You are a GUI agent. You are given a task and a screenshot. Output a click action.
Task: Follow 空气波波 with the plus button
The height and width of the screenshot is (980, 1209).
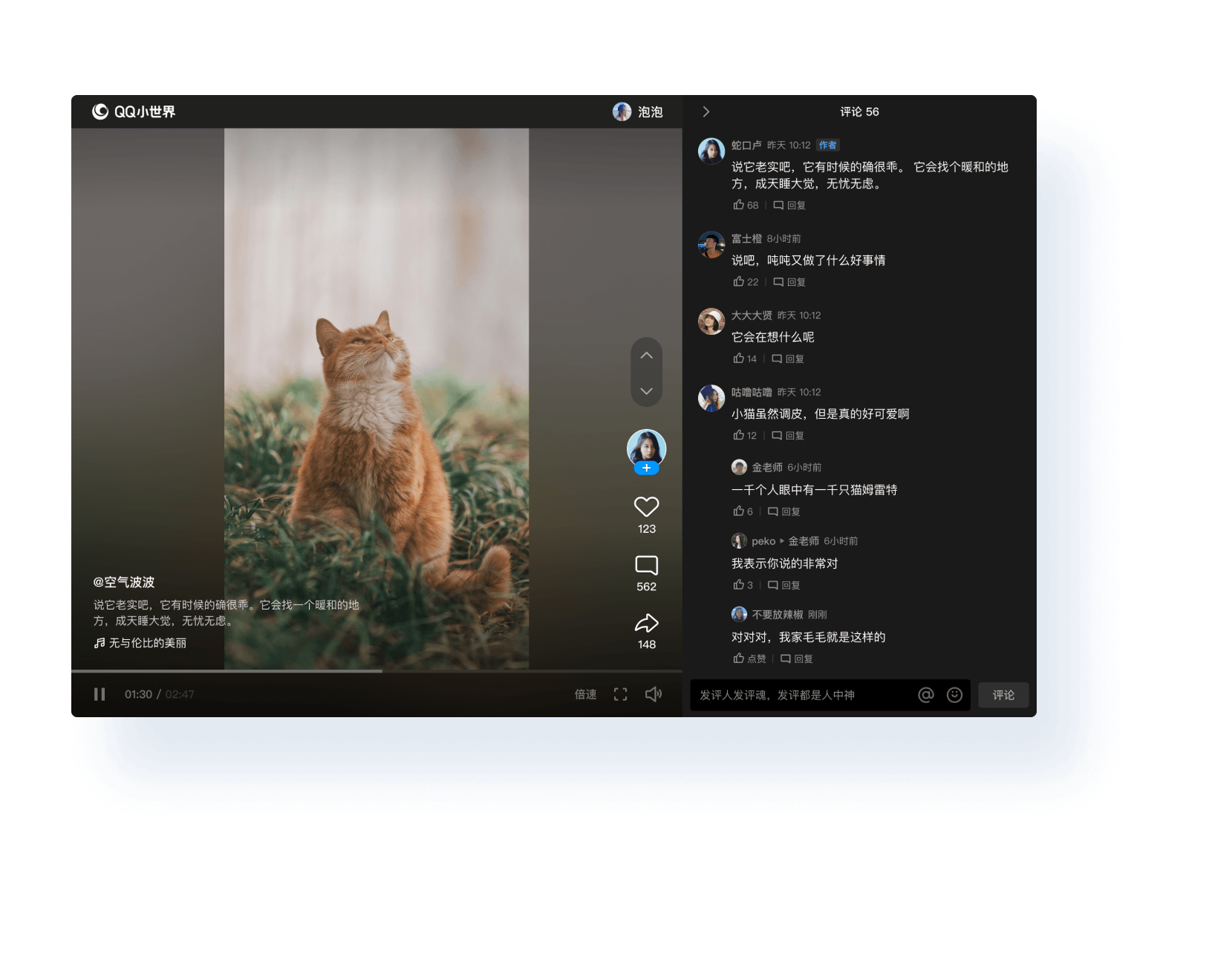click(646, 468)
